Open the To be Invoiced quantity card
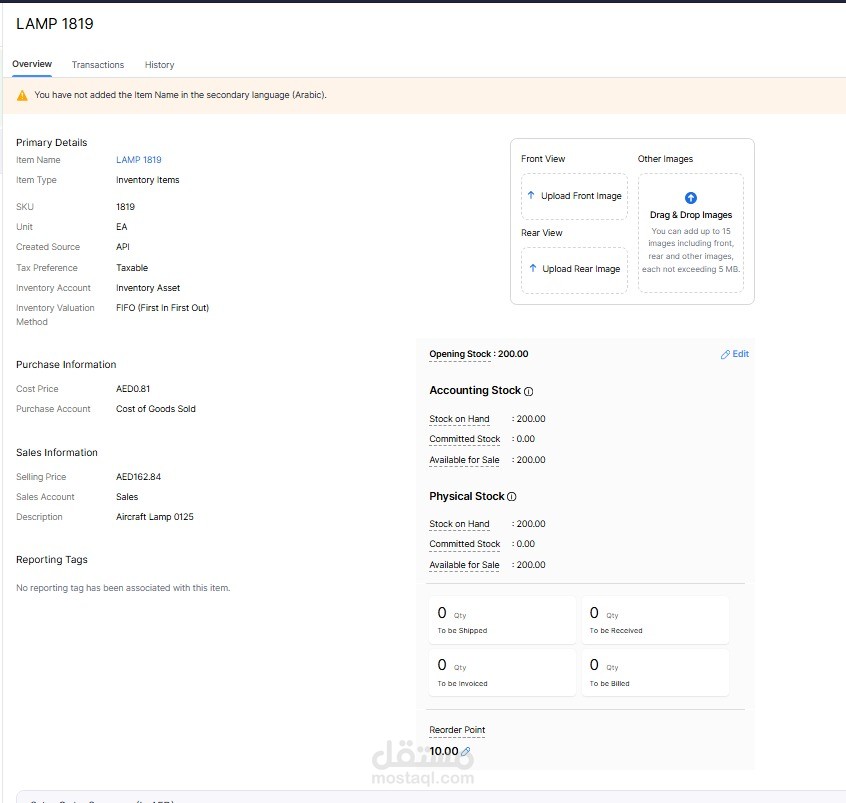 pyautogui.click(x=502, y=672)
